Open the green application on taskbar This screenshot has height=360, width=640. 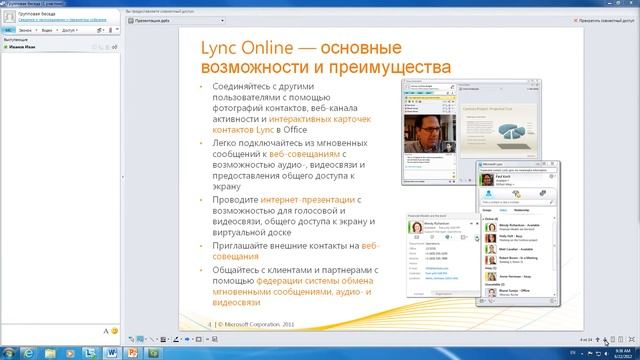(x=153, y=353)
